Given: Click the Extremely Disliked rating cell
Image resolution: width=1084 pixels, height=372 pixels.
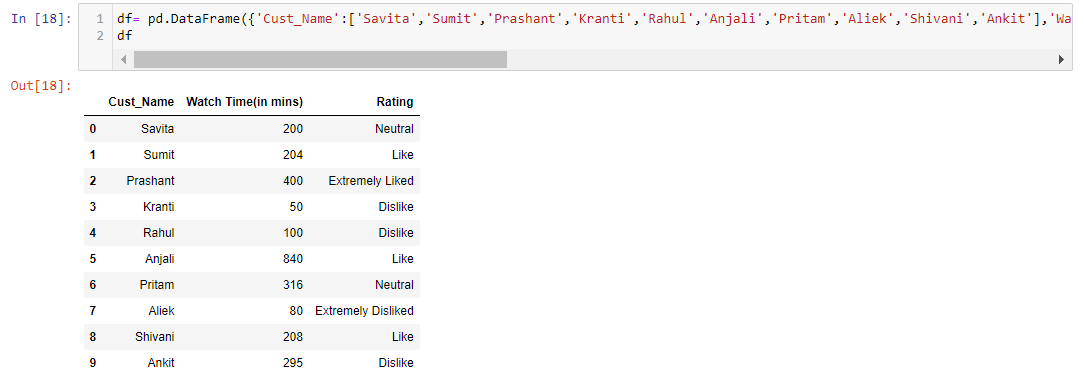Looking at the screenshot, I should [x=364, y=310].
